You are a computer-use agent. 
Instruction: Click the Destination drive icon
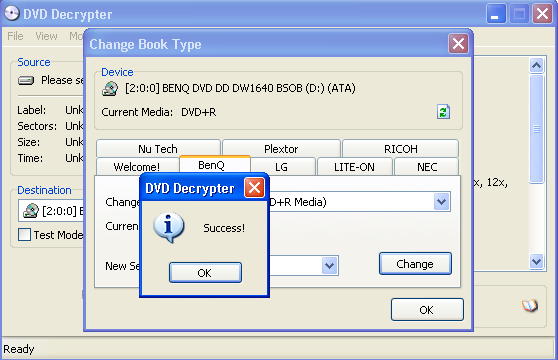point(31,211)
